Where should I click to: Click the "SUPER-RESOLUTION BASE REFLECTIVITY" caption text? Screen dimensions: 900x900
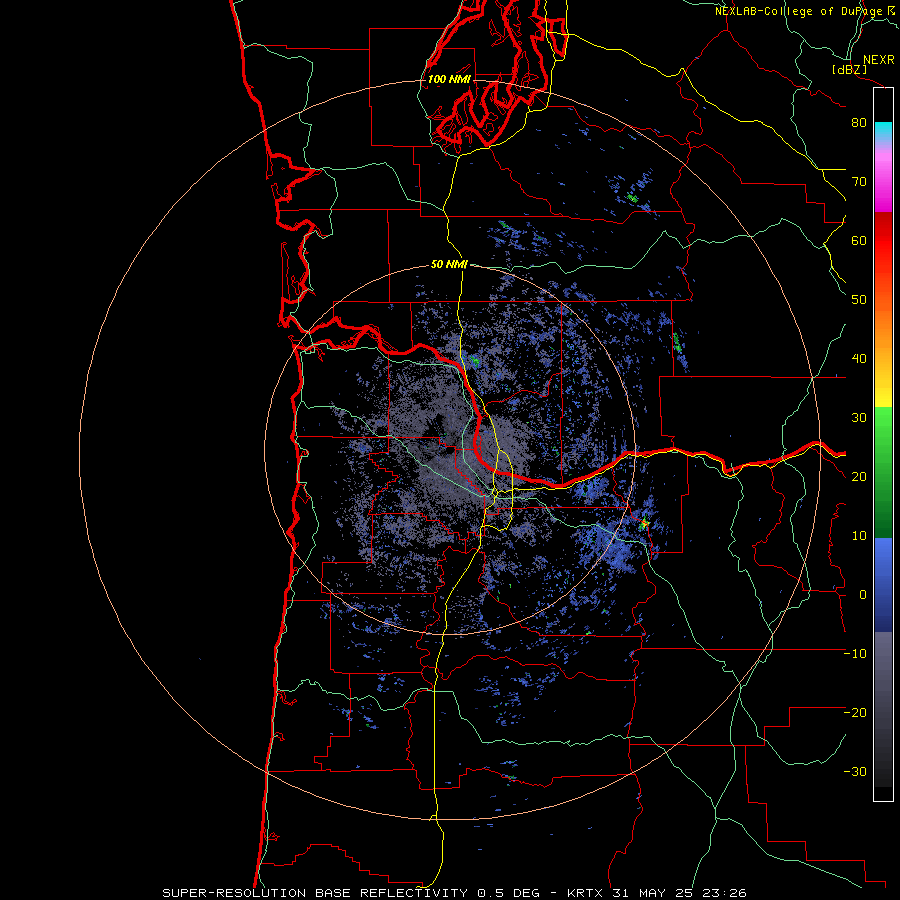point(315,893)
